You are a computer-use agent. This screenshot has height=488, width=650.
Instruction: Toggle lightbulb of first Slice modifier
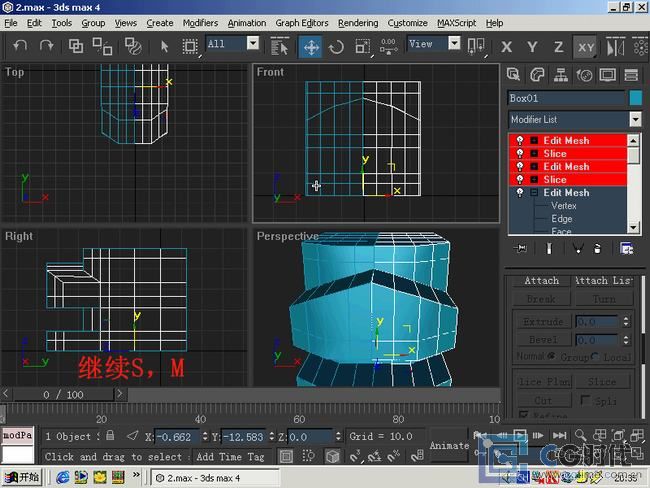tap(520, 153)
